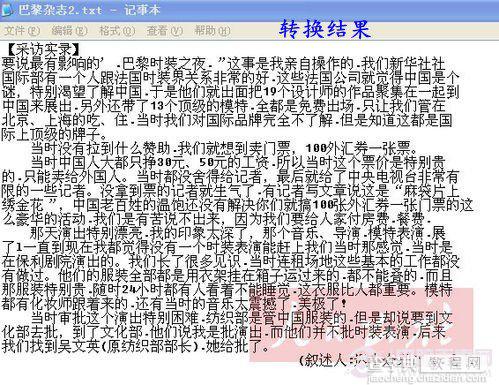Click the line starting 当时中国人大都只挣30元

click(238, 162)
